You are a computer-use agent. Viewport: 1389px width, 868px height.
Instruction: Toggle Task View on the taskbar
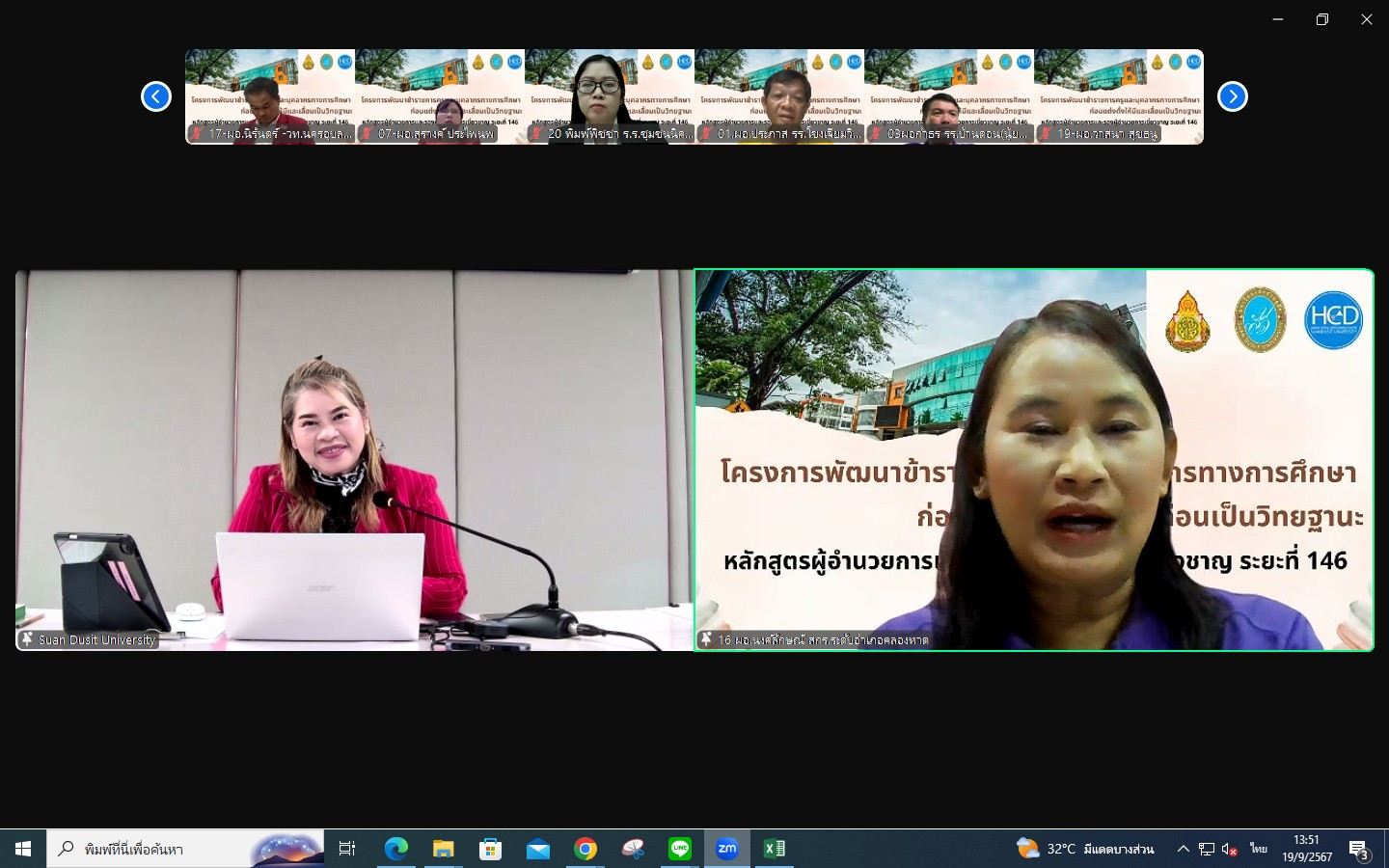pyautogui.click(x=347, y=849)
